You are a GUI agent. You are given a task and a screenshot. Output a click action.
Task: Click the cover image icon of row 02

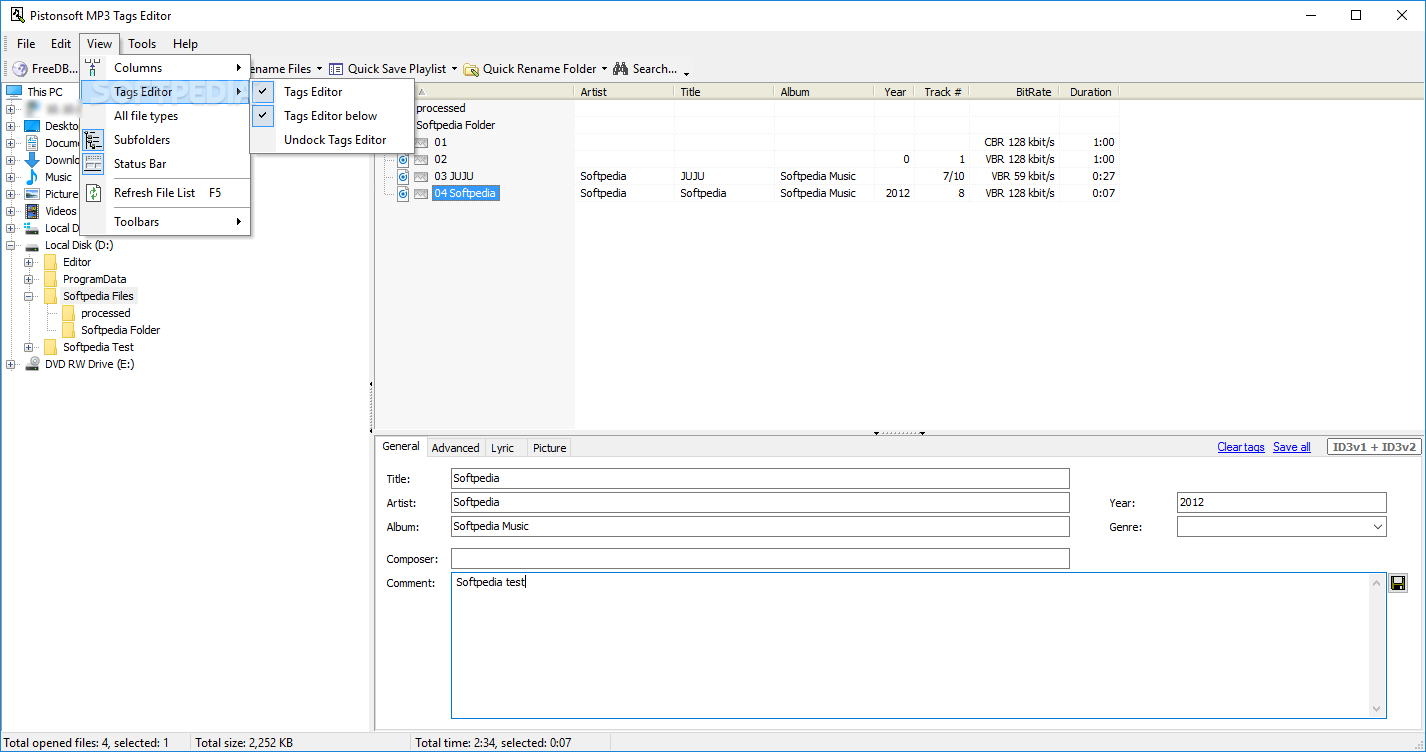pyautogui.click(x=421, y=160)
